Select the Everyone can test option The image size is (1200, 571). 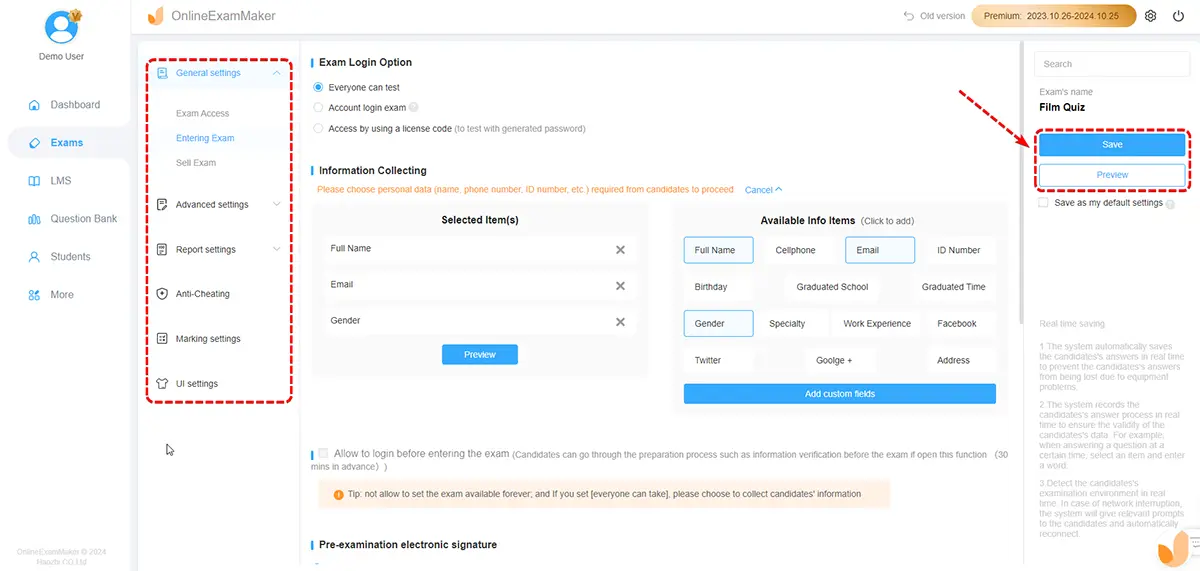point(319,88)
